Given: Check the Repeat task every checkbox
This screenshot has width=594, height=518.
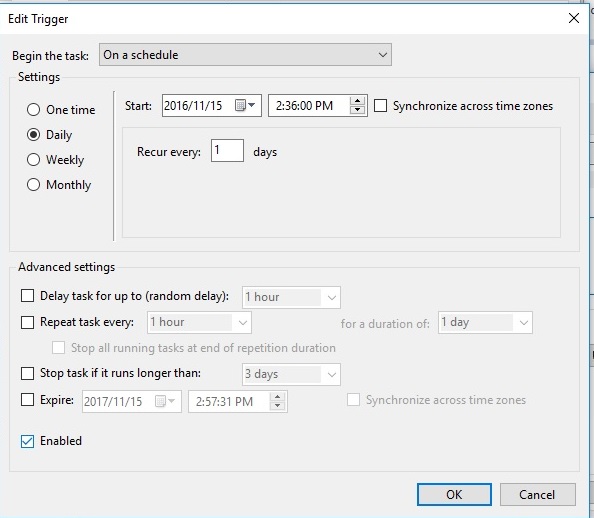Looking at the screenshot, I should click(x=27, y=322).
